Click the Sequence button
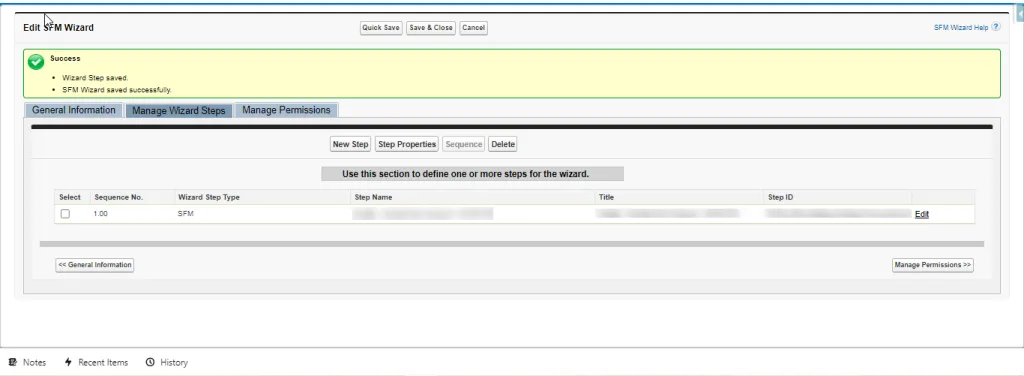 [464, 144]
